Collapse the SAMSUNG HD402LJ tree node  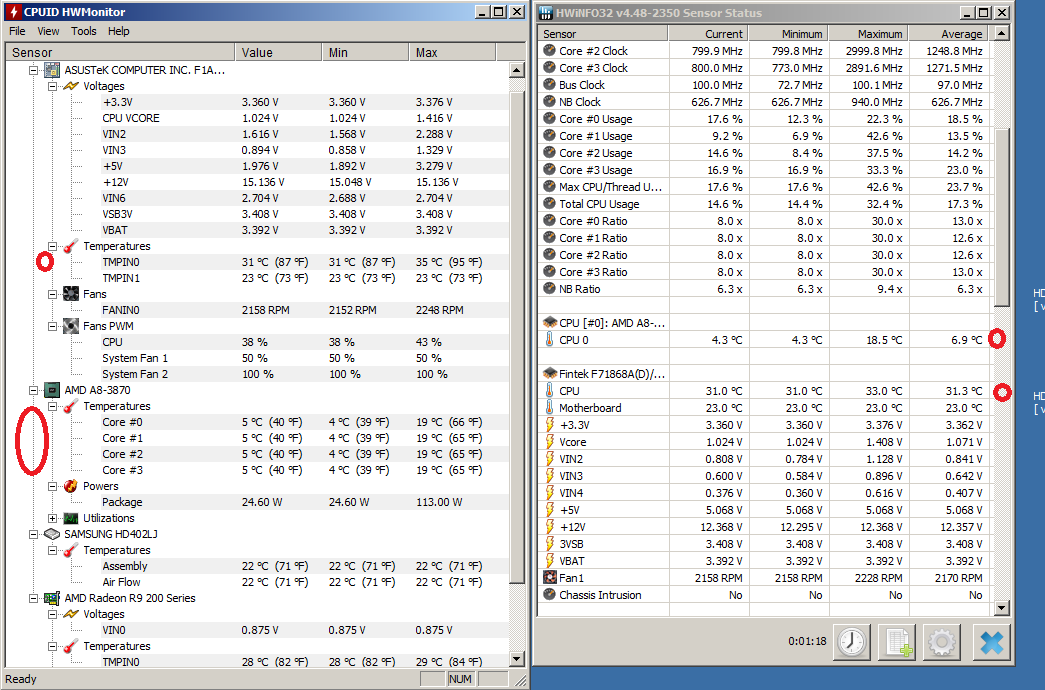(x=33, y=534)
